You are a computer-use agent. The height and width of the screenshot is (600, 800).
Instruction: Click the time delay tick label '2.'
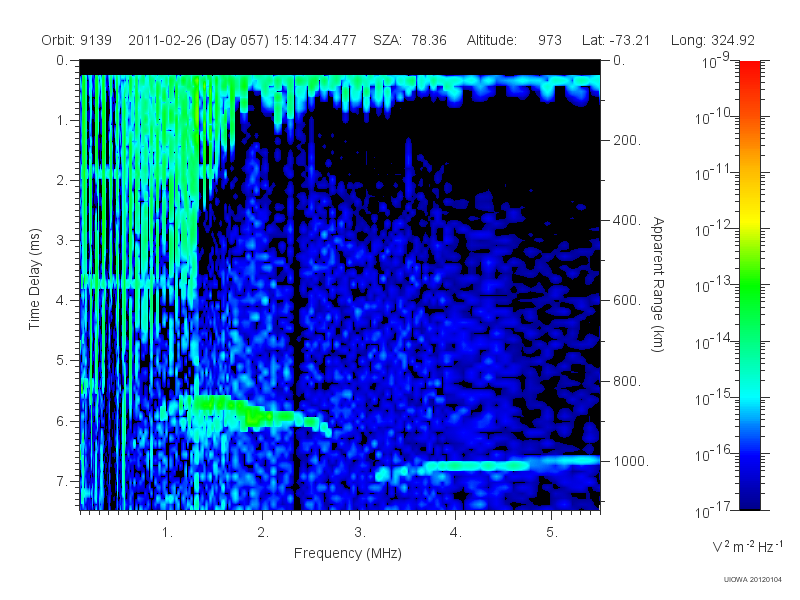62,181
